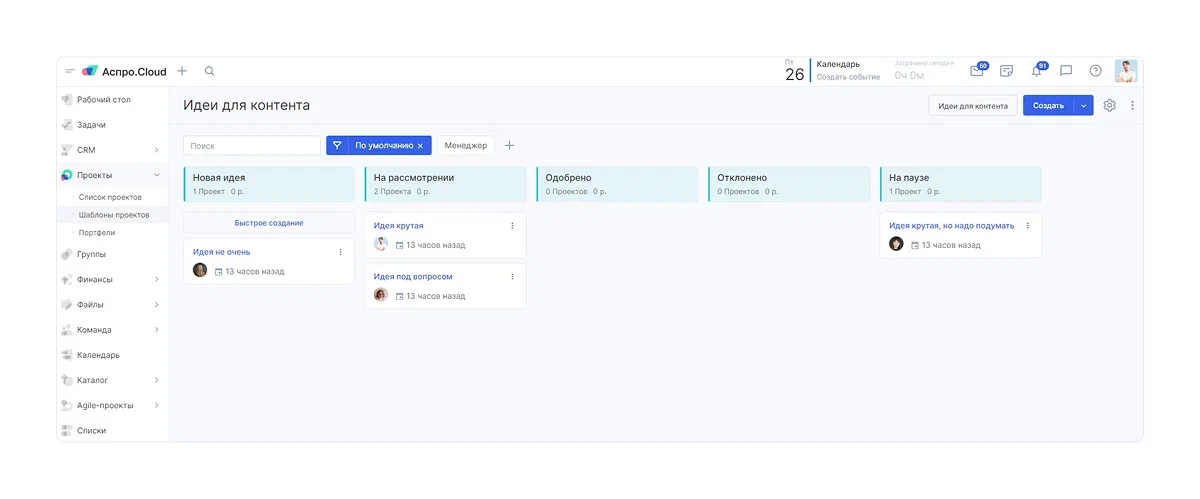Click the help question mark icon
1200x499 pixels.
(x=1095, y=71)
